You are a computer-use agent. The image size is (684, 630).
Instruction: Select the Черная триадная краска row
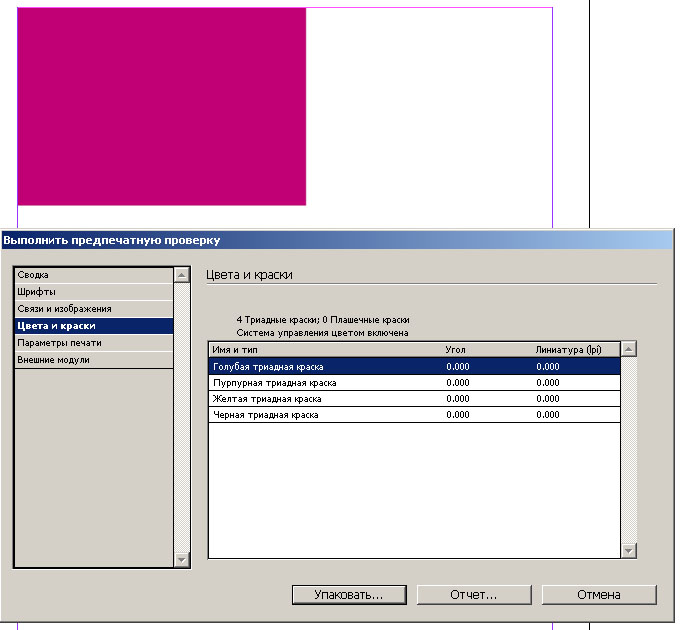(414, 415)
